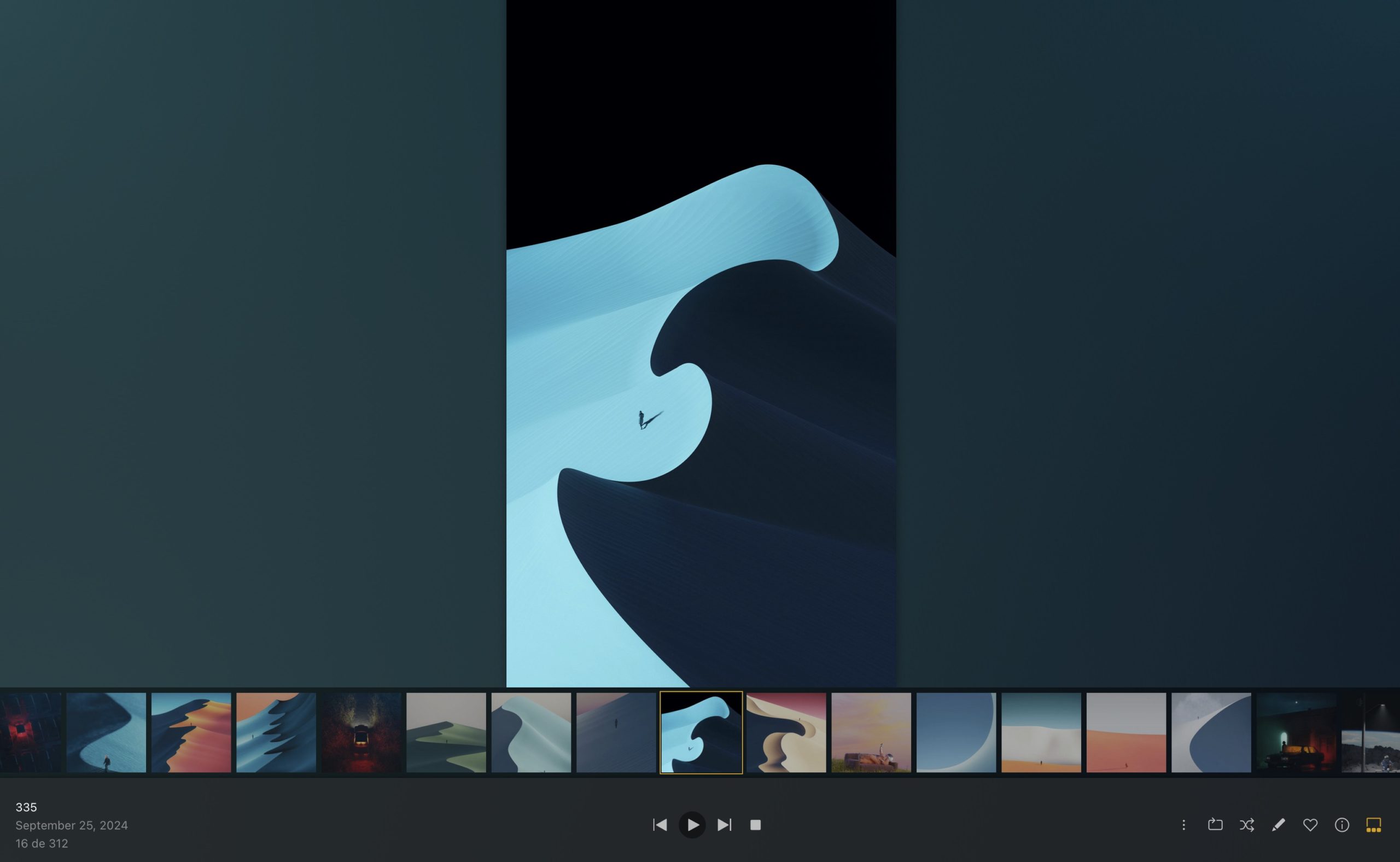Open the edit pencil tool
Viewport: 1400px width, 862px height.
tap(1279, 825)
